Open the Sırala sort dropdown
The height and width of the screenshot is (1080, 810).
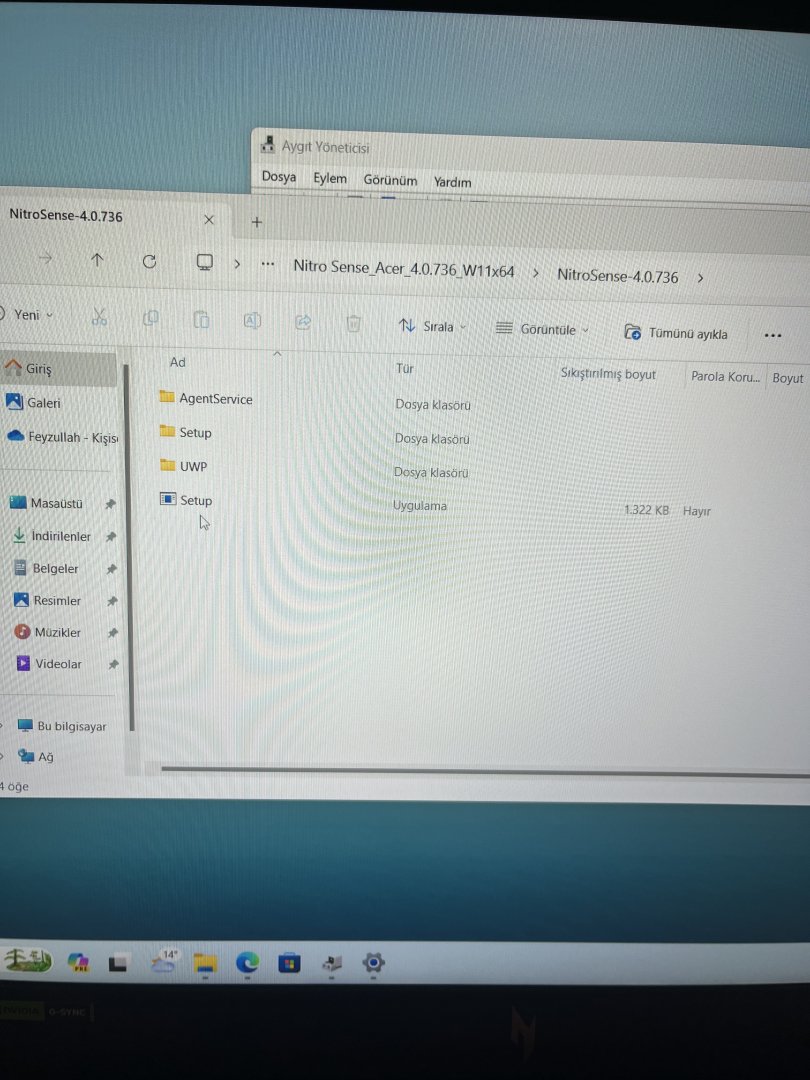click(x=433, y=326)
